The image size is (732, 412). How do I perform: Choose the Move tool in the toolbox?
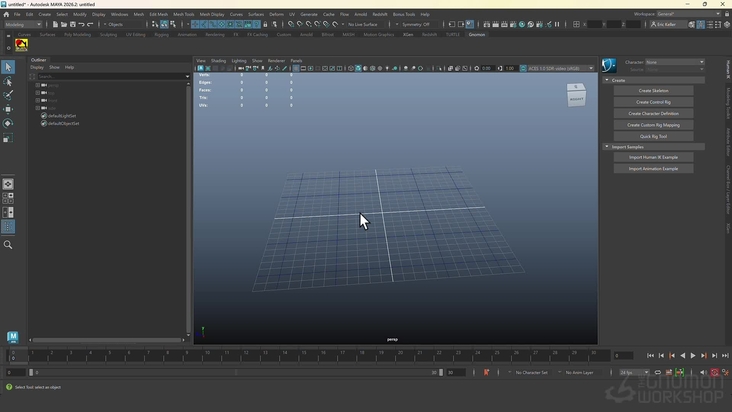point(8,110)
